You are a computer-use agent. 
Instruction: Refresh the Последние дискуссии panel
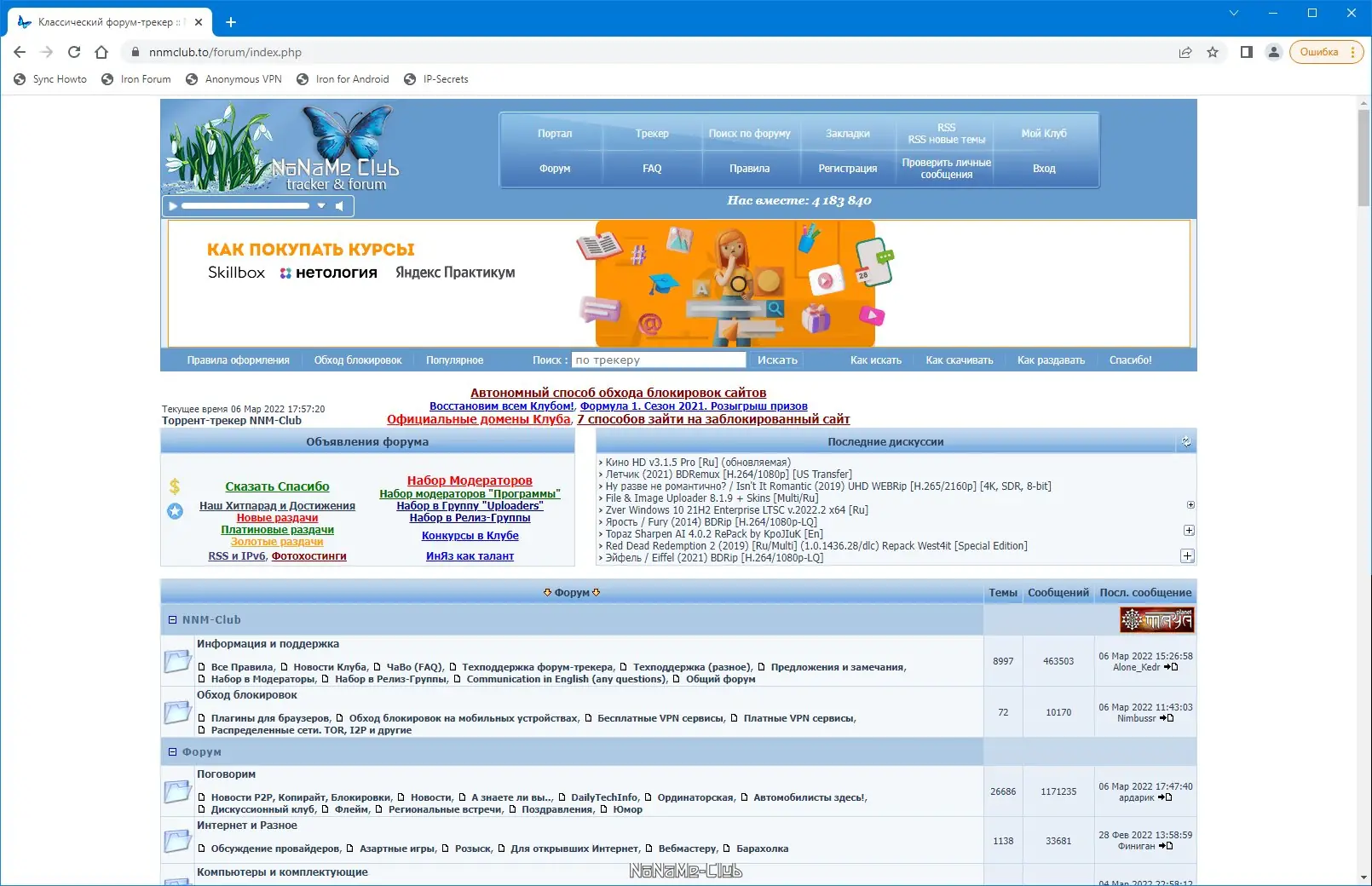pyautogui.click(x=1186, y=441)
